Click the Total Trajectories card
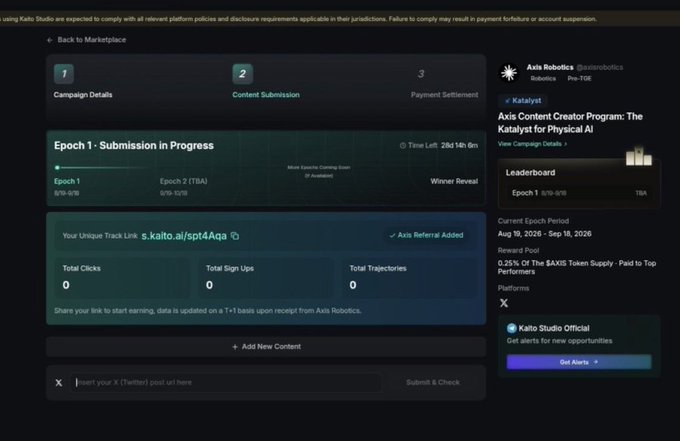This screenshot has width=680, height=441. (x=409, y=278)
